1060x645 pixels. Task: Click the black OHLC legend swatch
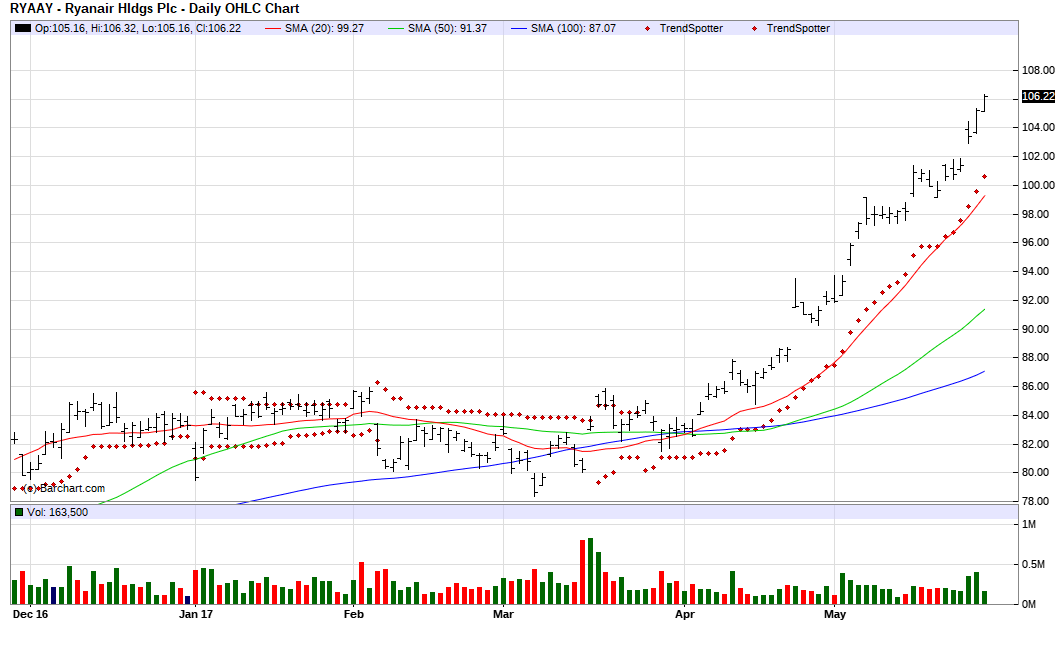click(23, 28)
